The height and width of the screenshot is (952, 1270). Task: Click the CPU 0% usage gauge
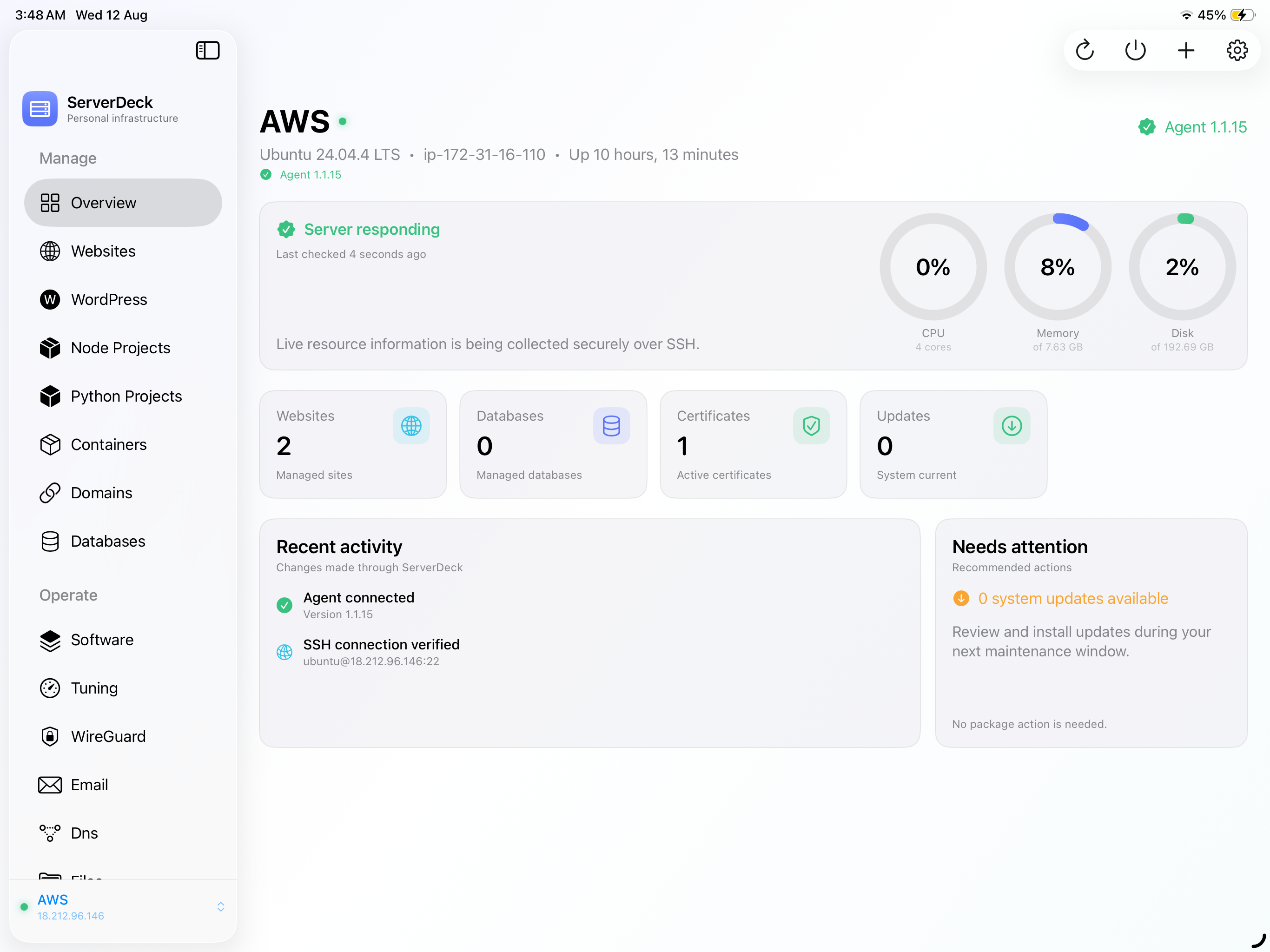(933, 267)
